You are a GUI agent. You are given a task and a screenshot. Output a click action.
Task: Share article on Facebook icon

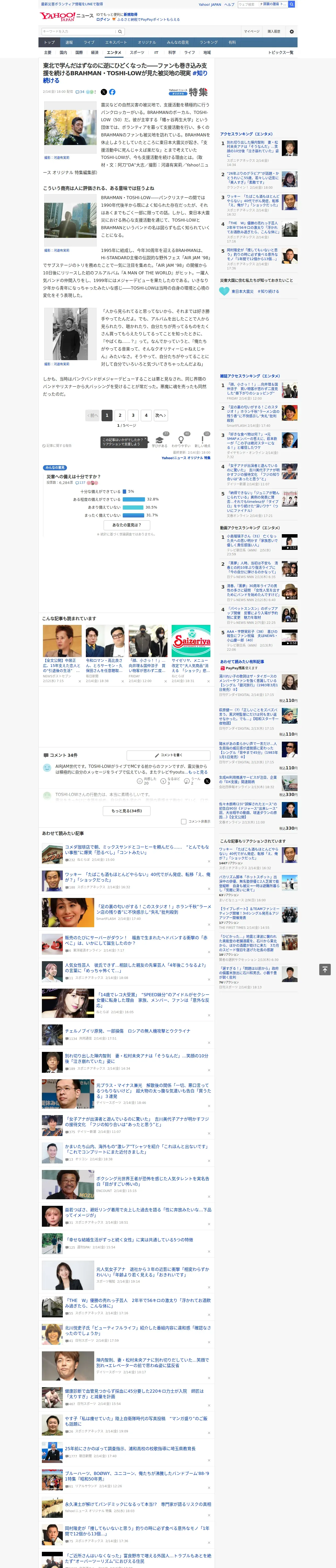tap(112, 92)
